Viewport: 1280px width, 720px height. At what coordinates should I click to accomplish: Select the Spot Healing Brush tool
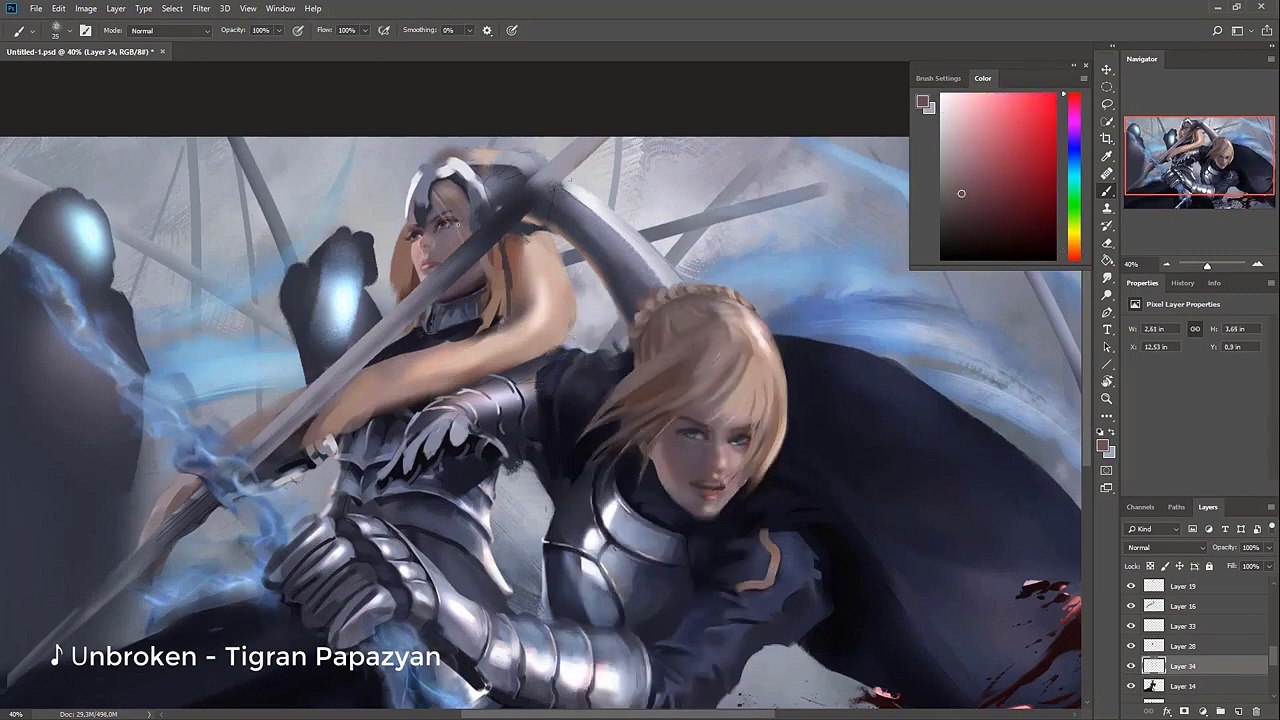point(1107,174)
